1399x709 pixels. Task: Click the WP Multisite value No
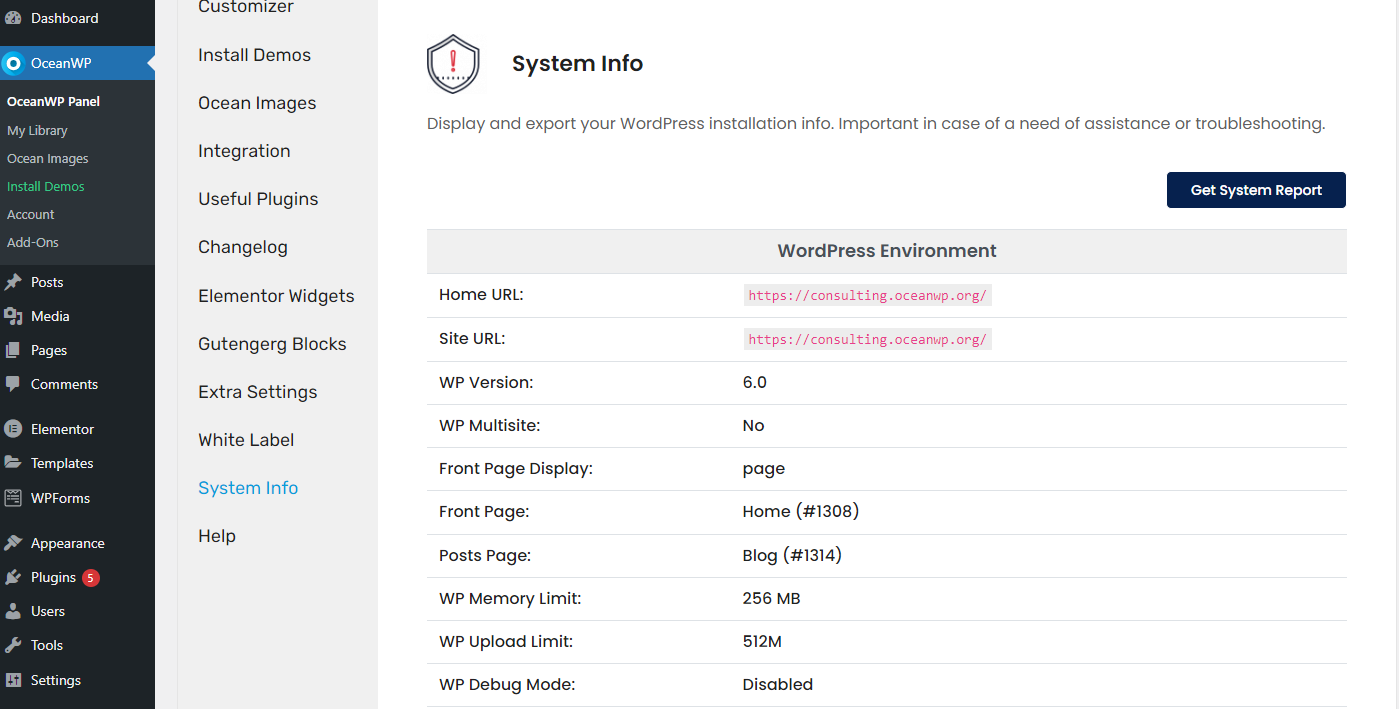point(753,425)
